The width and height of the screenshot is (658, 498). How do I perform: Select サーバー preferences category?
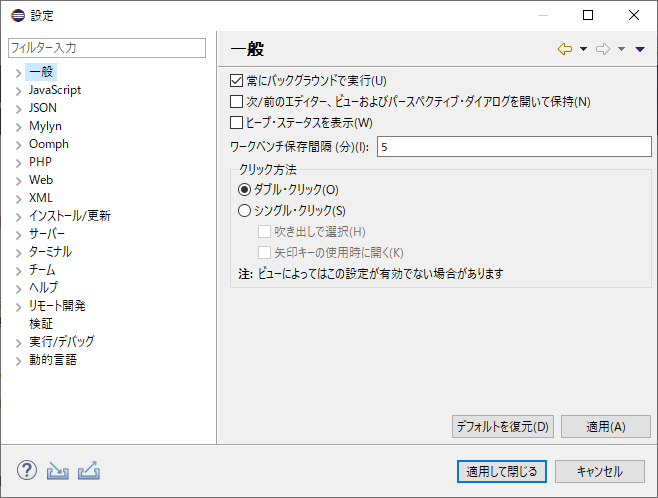[x=47, y=234]
